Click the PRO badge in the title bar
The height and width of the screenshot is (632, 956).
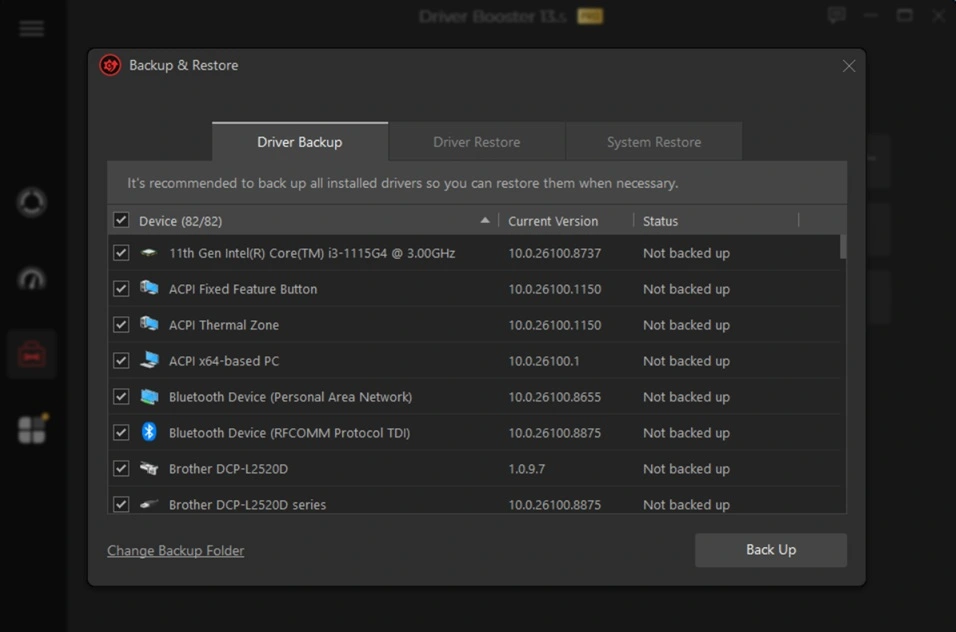(x=590, y=16)
